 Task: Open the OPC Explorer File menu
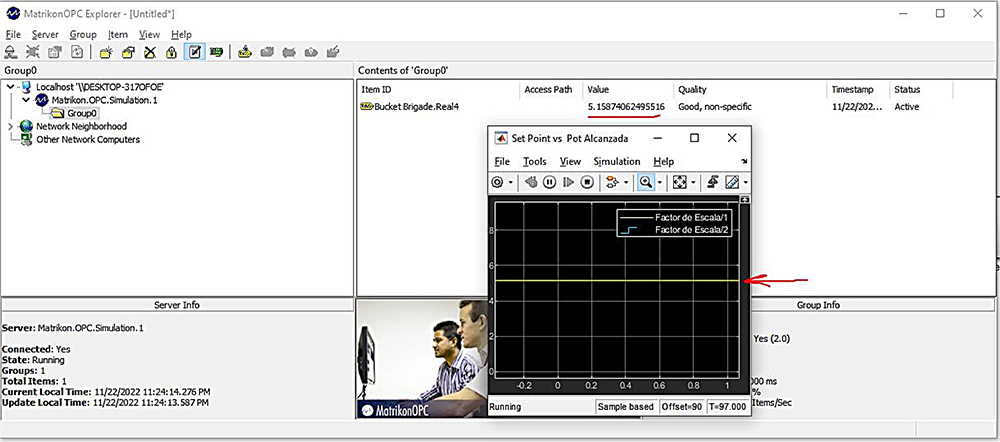[x=13, y=34]
